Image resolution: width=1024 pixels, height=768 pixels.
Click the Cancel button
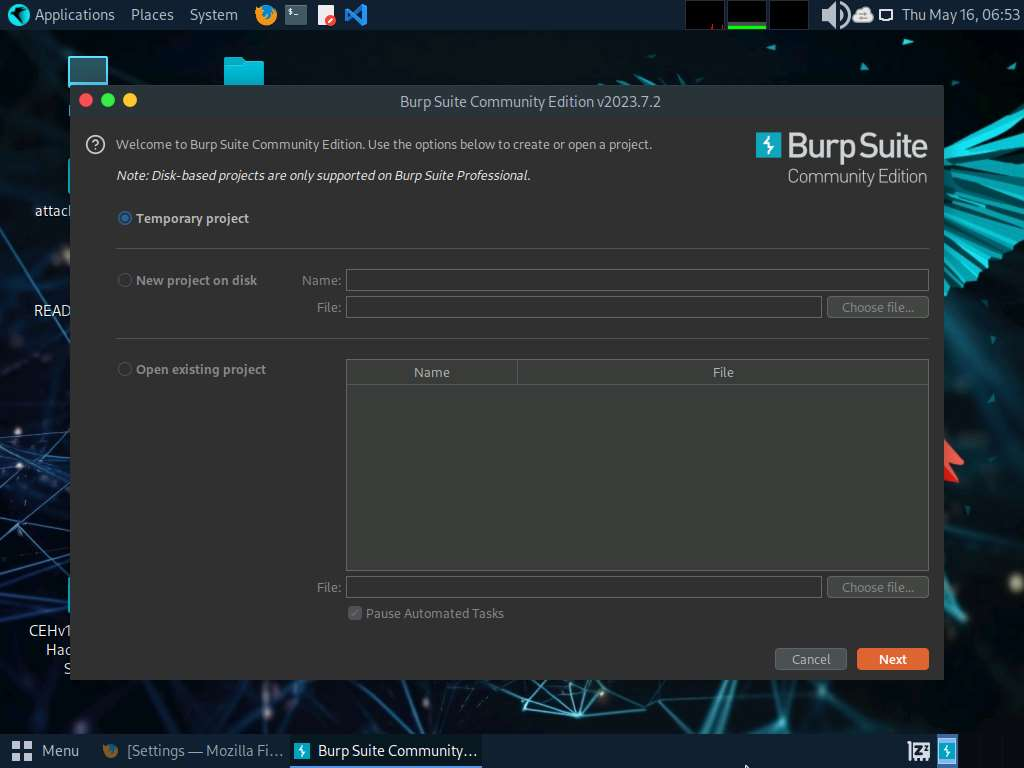pos(810,659)
